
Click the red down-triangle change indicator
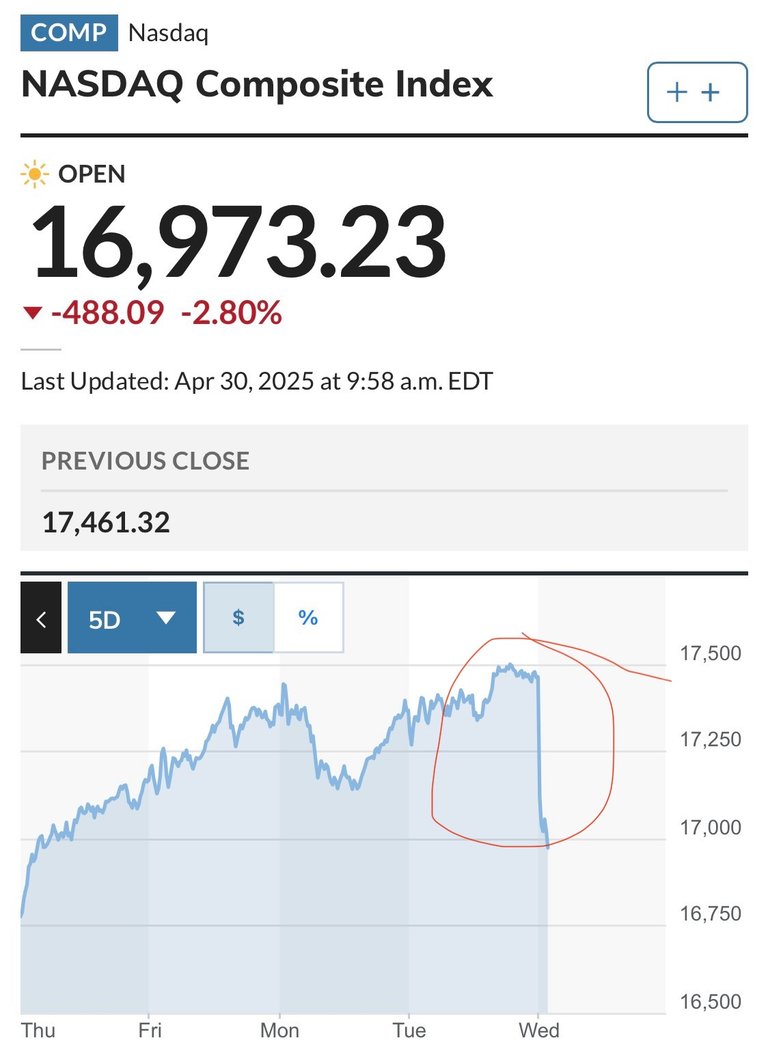point(33,312)
